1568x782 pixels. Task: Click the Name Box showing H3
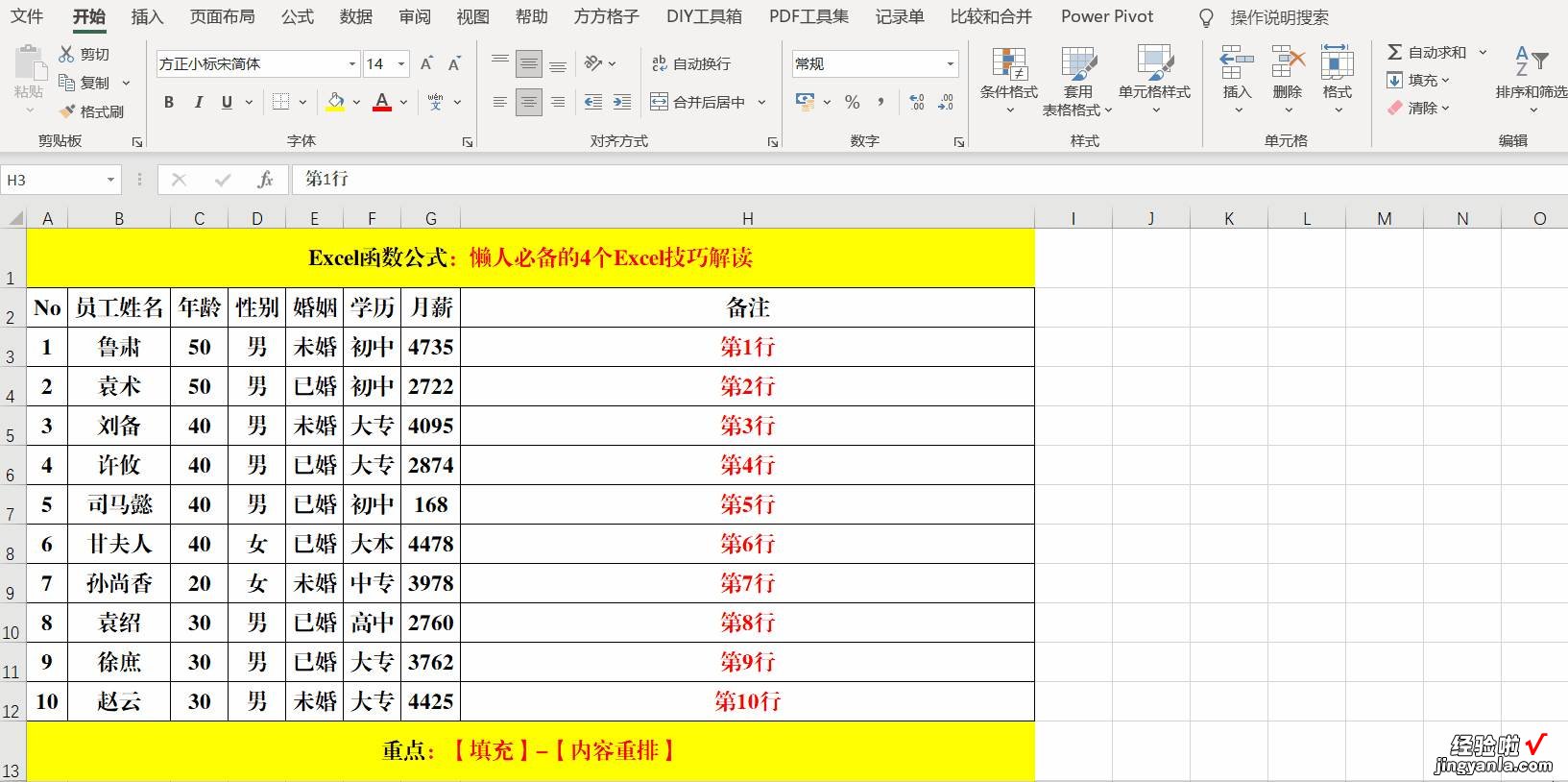[60, 180]
